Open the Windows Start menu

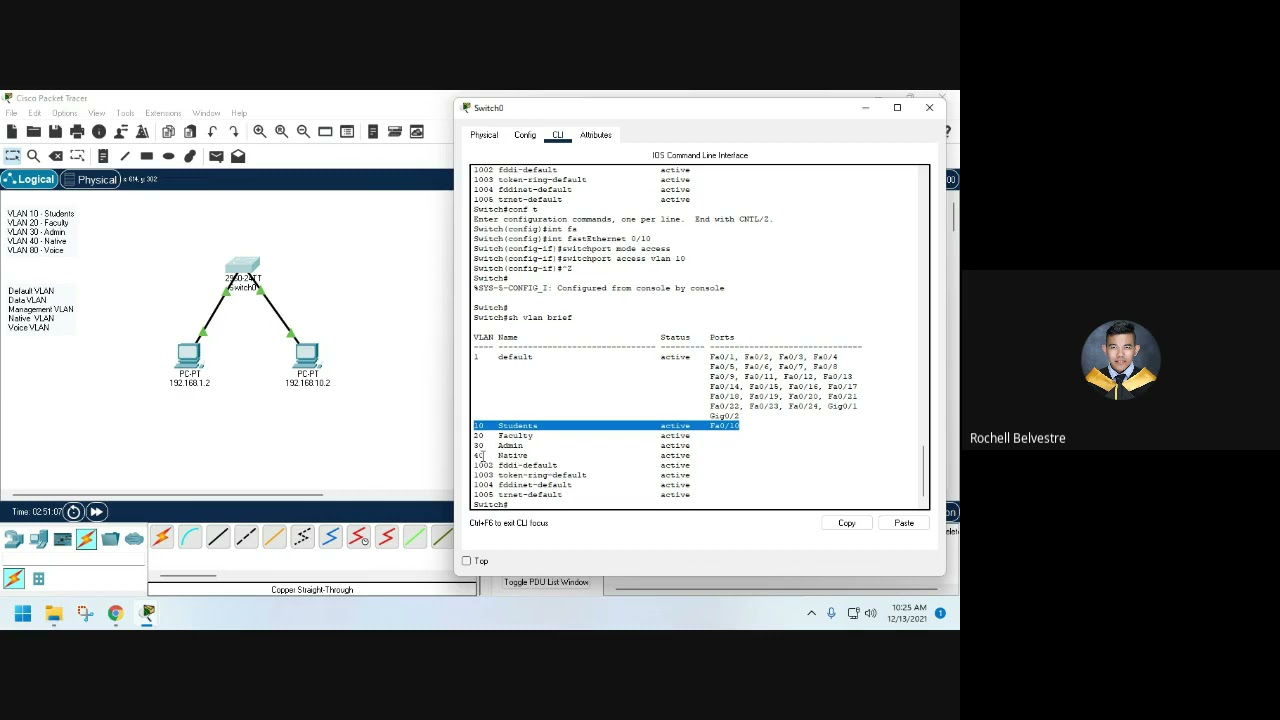22,613
